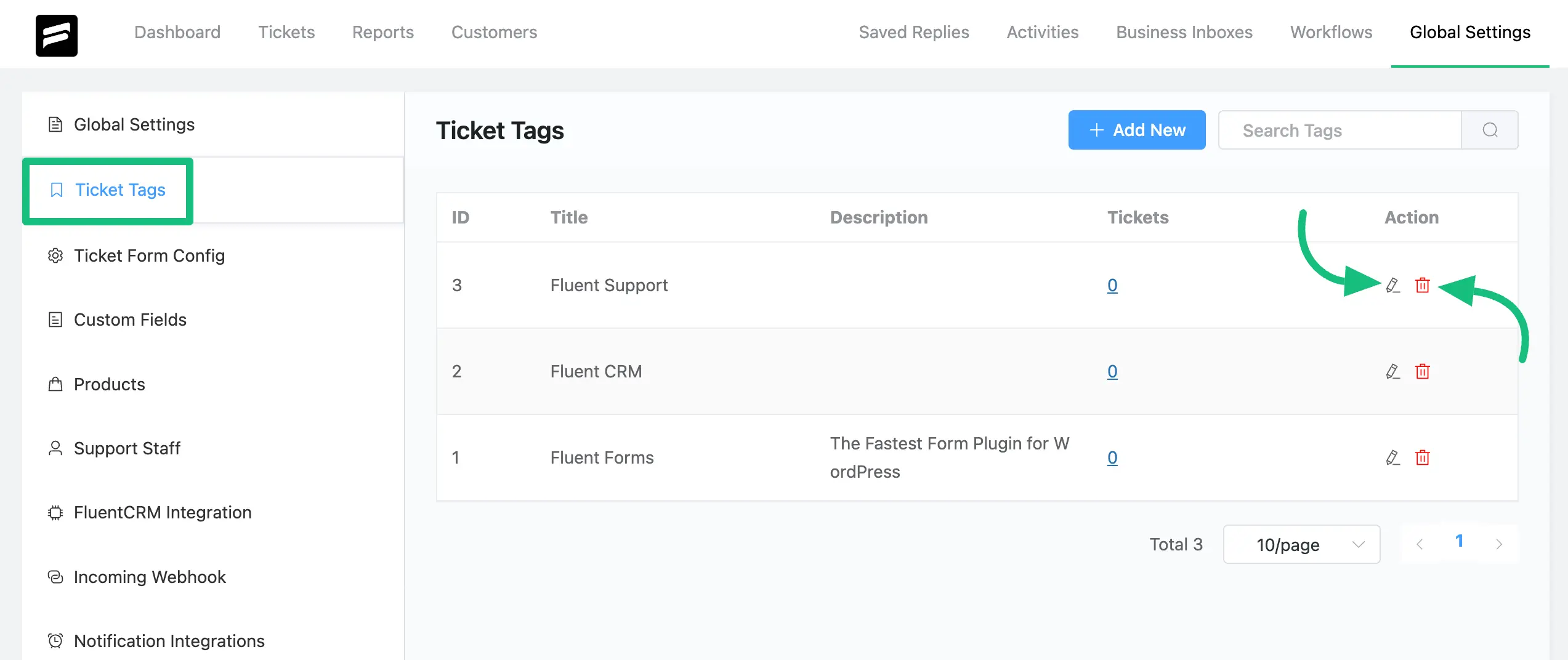Click the Support Staff person icon
Image resolution: width=1568 pixels, height=660 pixels.
55,448
